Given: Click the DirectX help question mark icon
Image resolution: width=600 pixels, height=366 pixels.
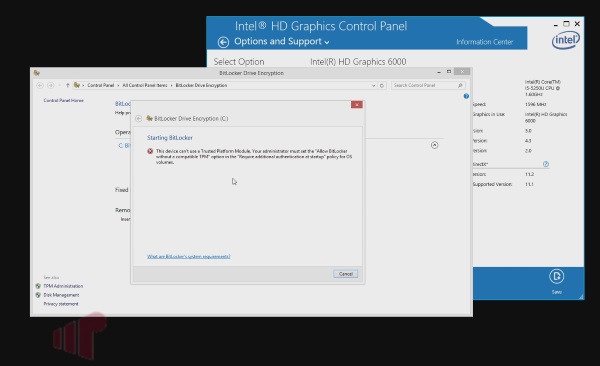Looking at the screenshot, I should tap(546, 164).
